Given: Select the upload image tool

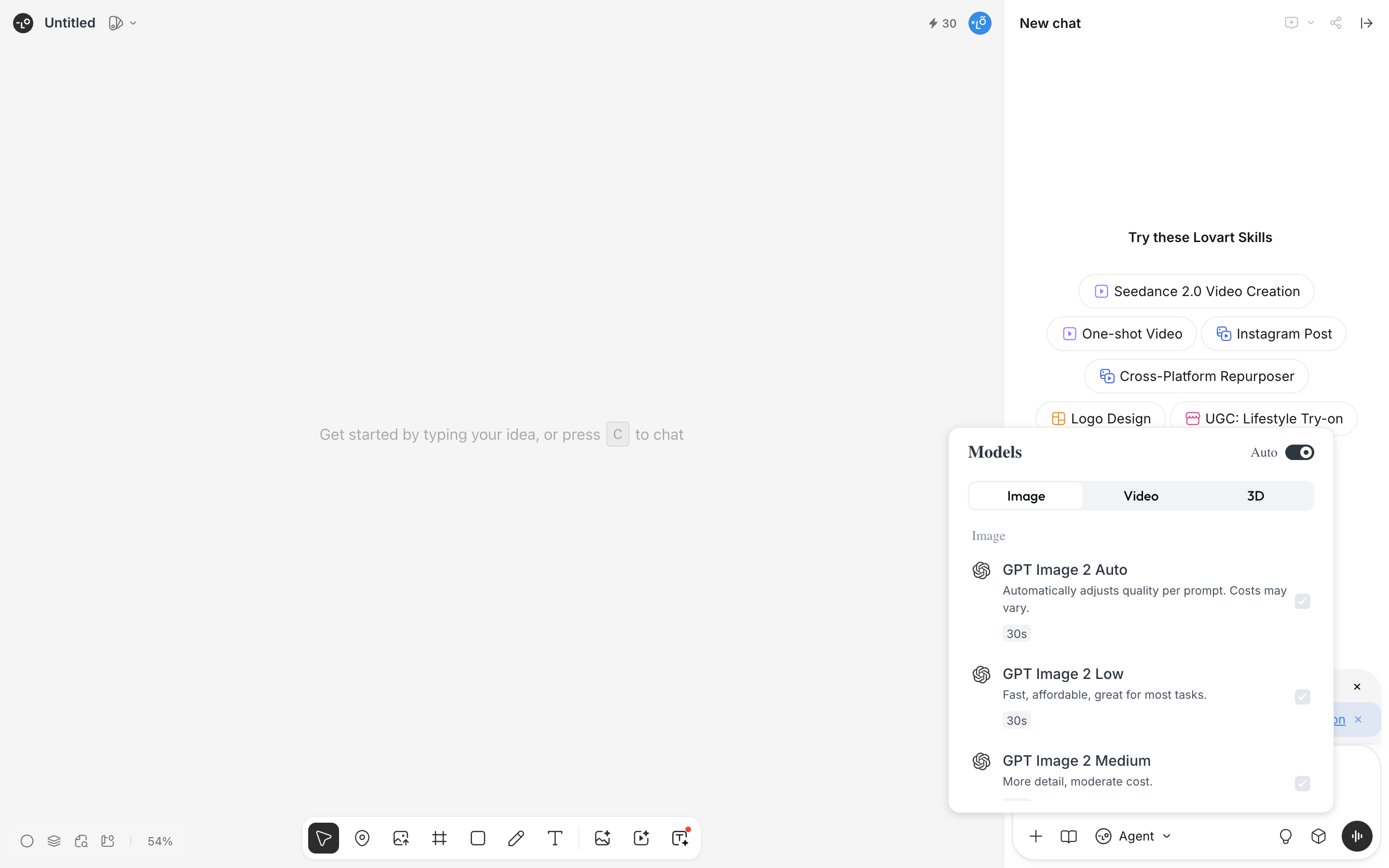Looking at the screenshot, I should click(x=401, y=838).
